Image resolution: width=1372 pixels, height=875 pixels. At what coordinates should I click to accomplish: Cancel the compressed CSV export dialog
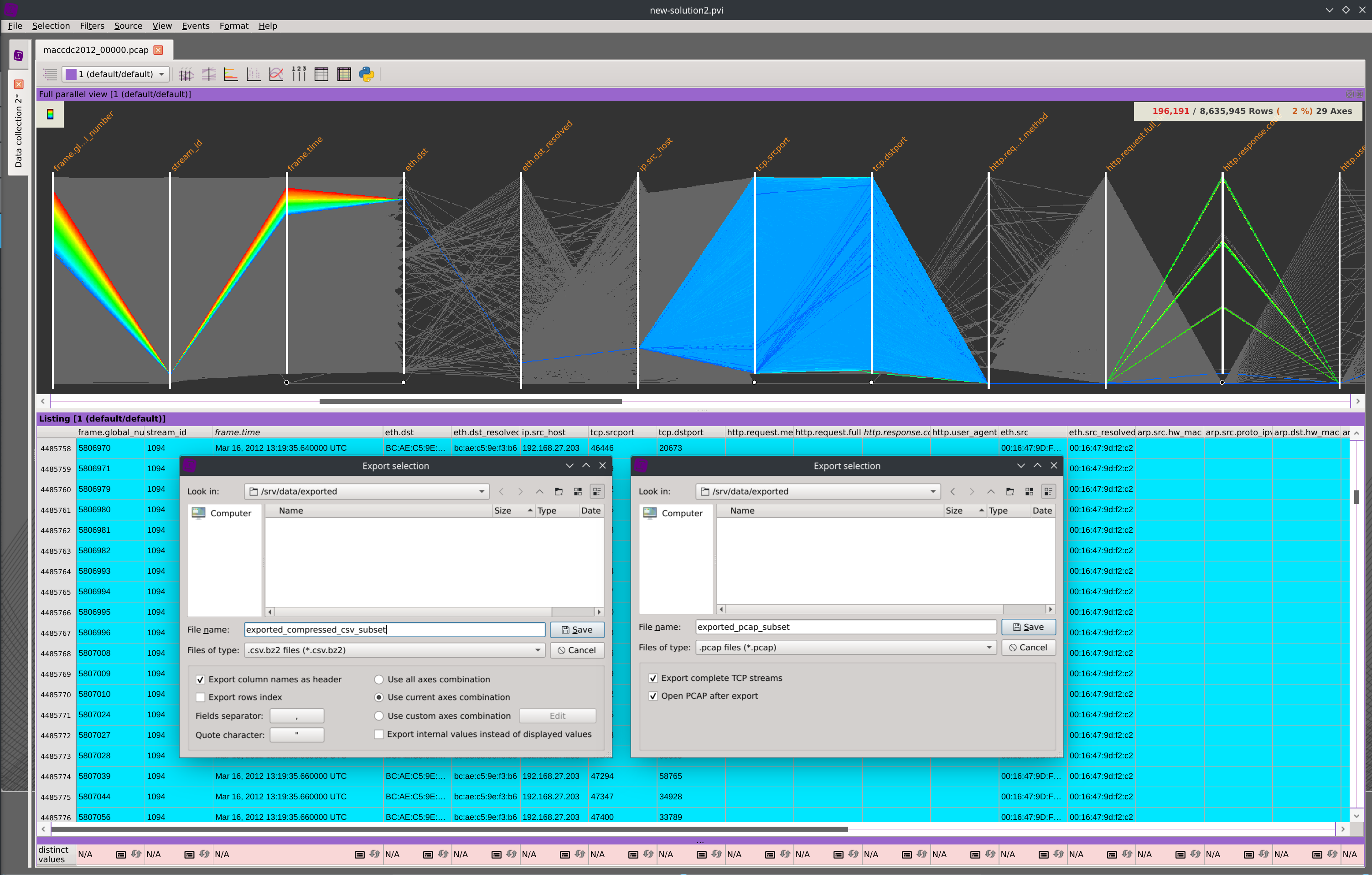(x=577, y=650)
